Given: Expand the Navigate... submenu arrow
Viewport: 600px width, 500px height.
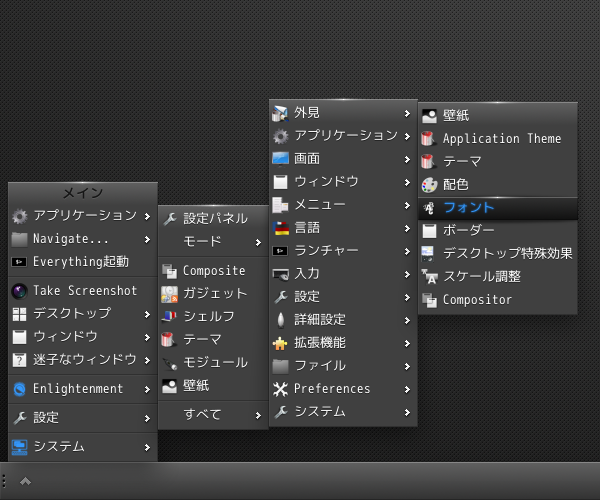Looking at the screenshot, I should (x=147, y=239).
